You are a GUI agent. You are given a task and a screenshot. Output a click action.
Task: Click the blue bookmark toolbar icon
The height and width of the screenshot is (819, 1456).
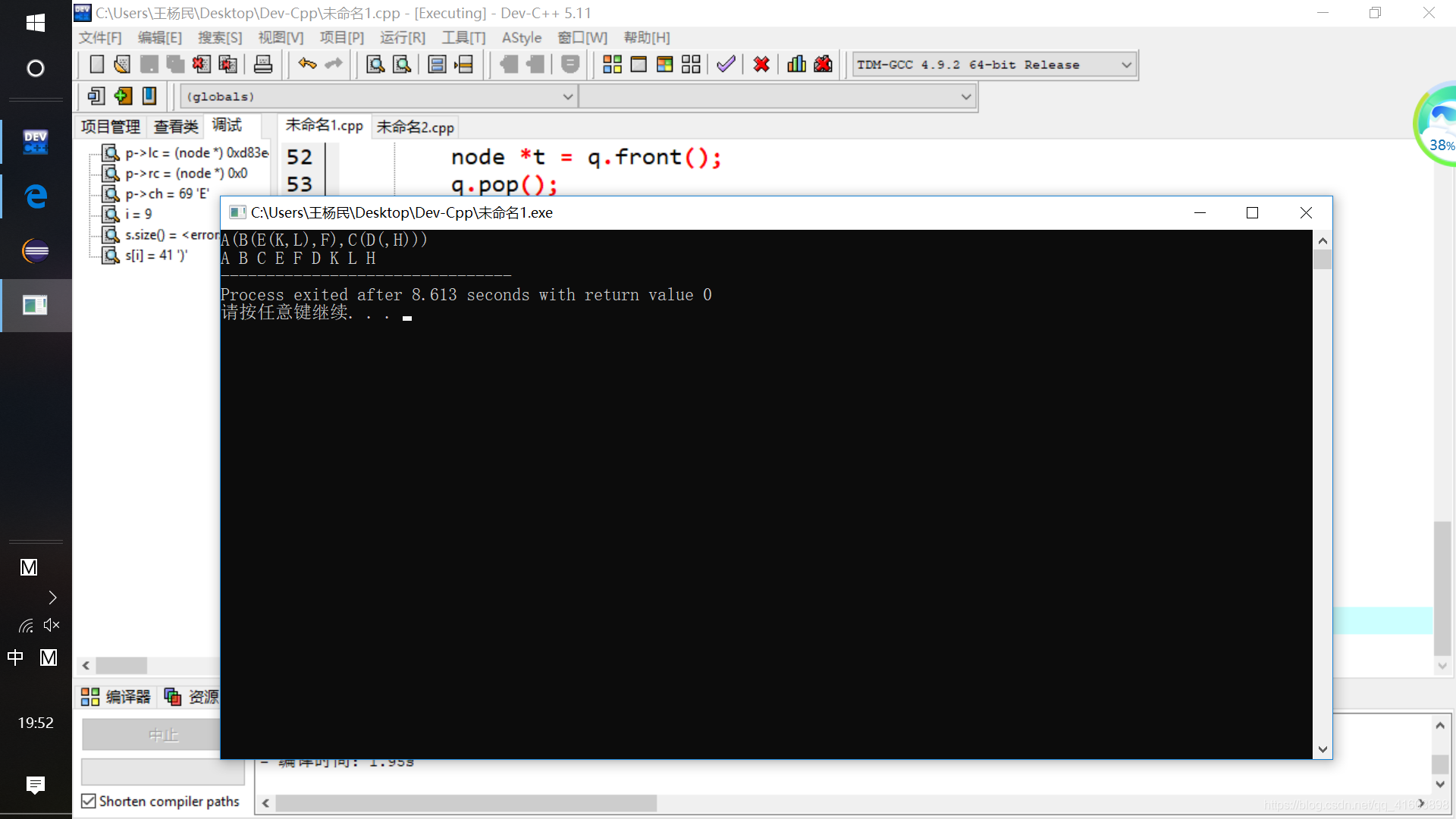(x=149, y=96)
